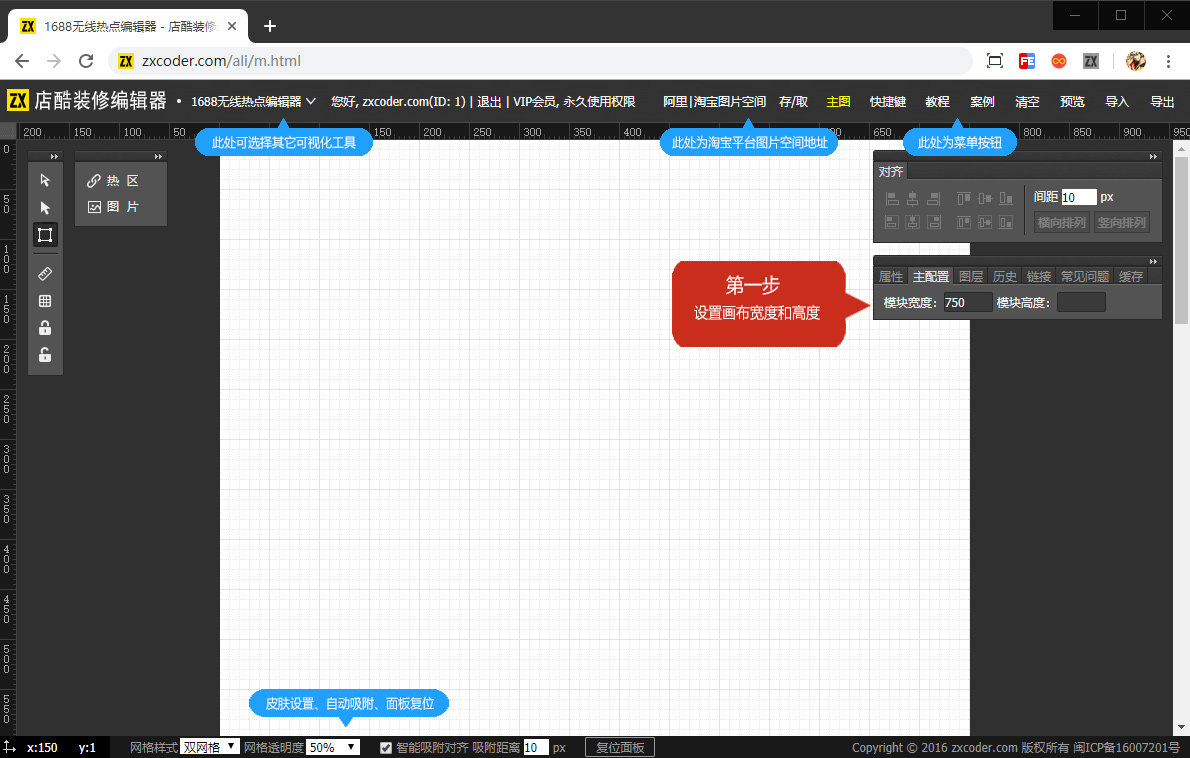1190x758 pixels.
Task: Choose the 图片 image tool
Action: click(113, 206)
